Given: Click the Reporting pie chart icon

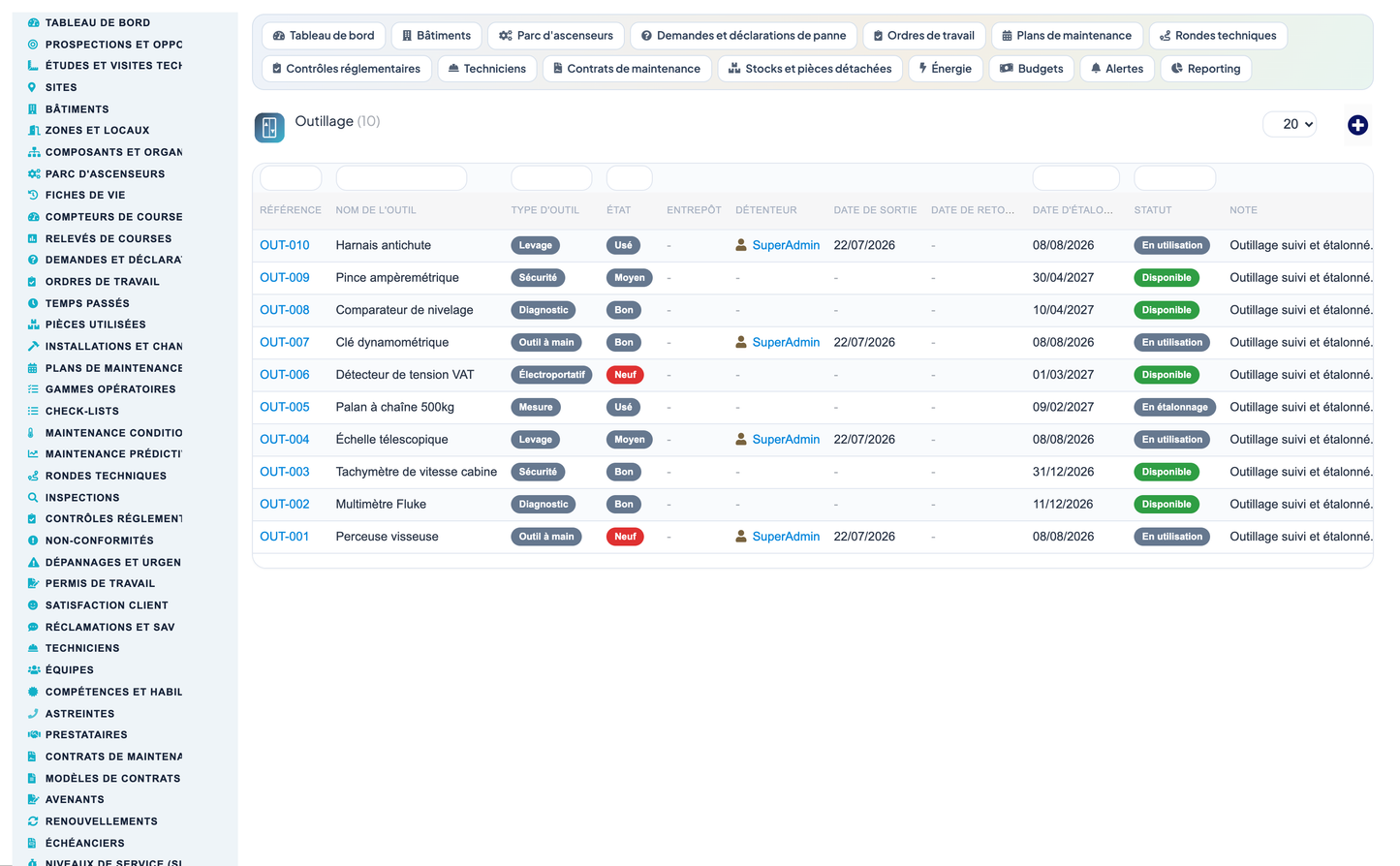Looking at the screenshot, I should pyautogui.click(x=1177, y=69).
